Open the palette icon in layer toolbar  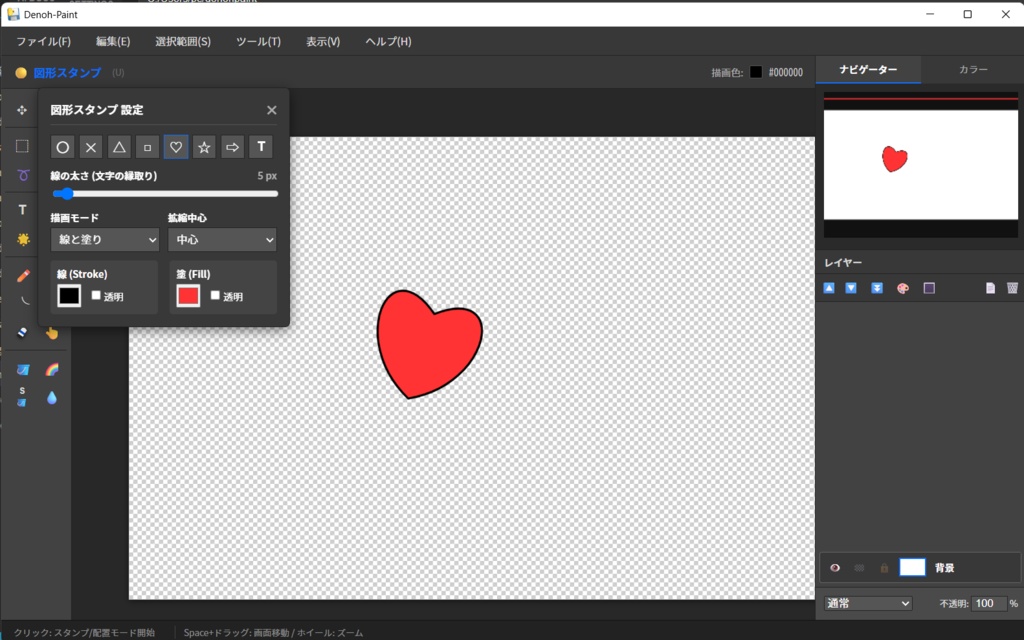point(903,288)
